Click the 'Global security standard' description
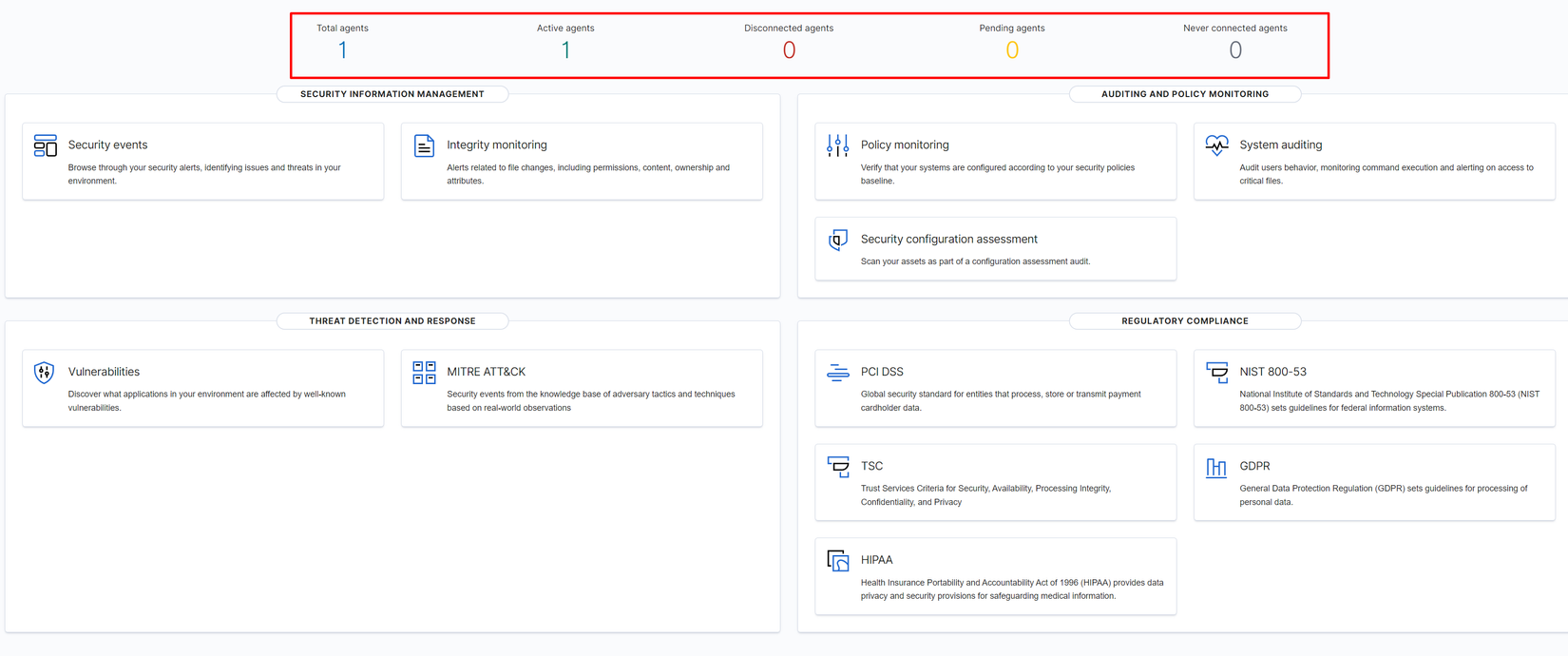Viewport: 1568px width, 656px height. click(x=1001, y=401)
